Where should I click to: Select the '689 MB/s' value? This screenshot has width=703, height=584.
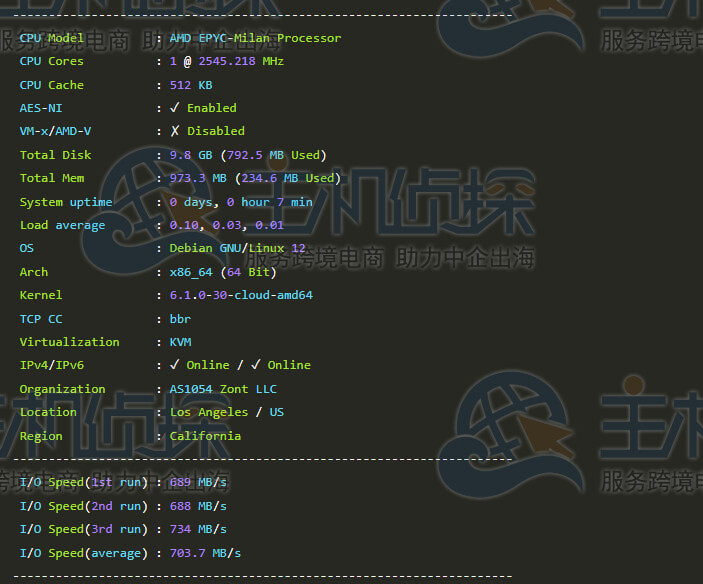198,483
